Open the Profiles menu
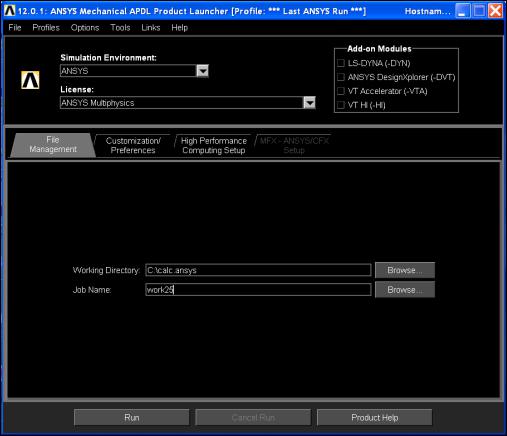 tap(46, 28)
